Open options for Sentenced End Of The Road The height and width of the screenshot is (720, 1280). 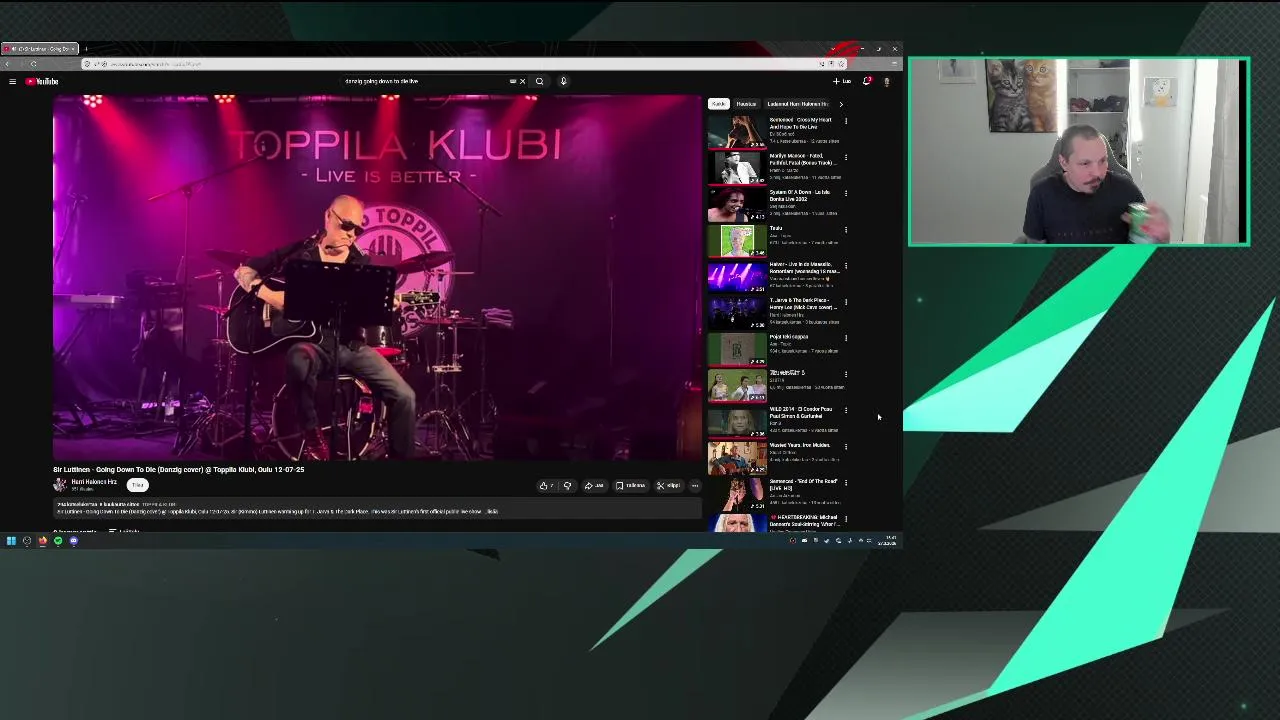846,482
